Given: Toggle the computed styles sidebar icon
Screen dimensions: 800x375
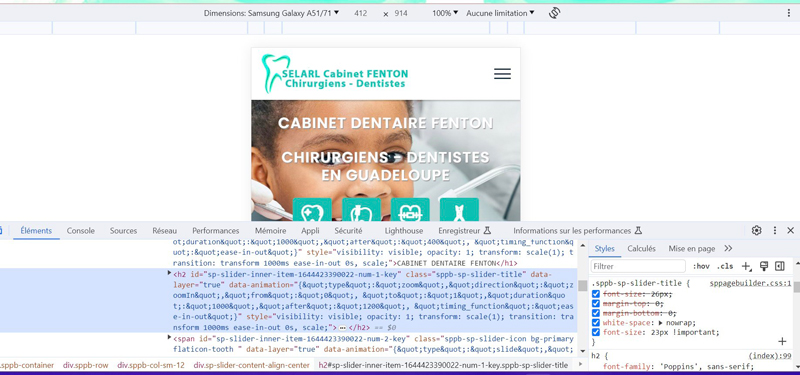Looking at the screenshot, I should 780,266.
